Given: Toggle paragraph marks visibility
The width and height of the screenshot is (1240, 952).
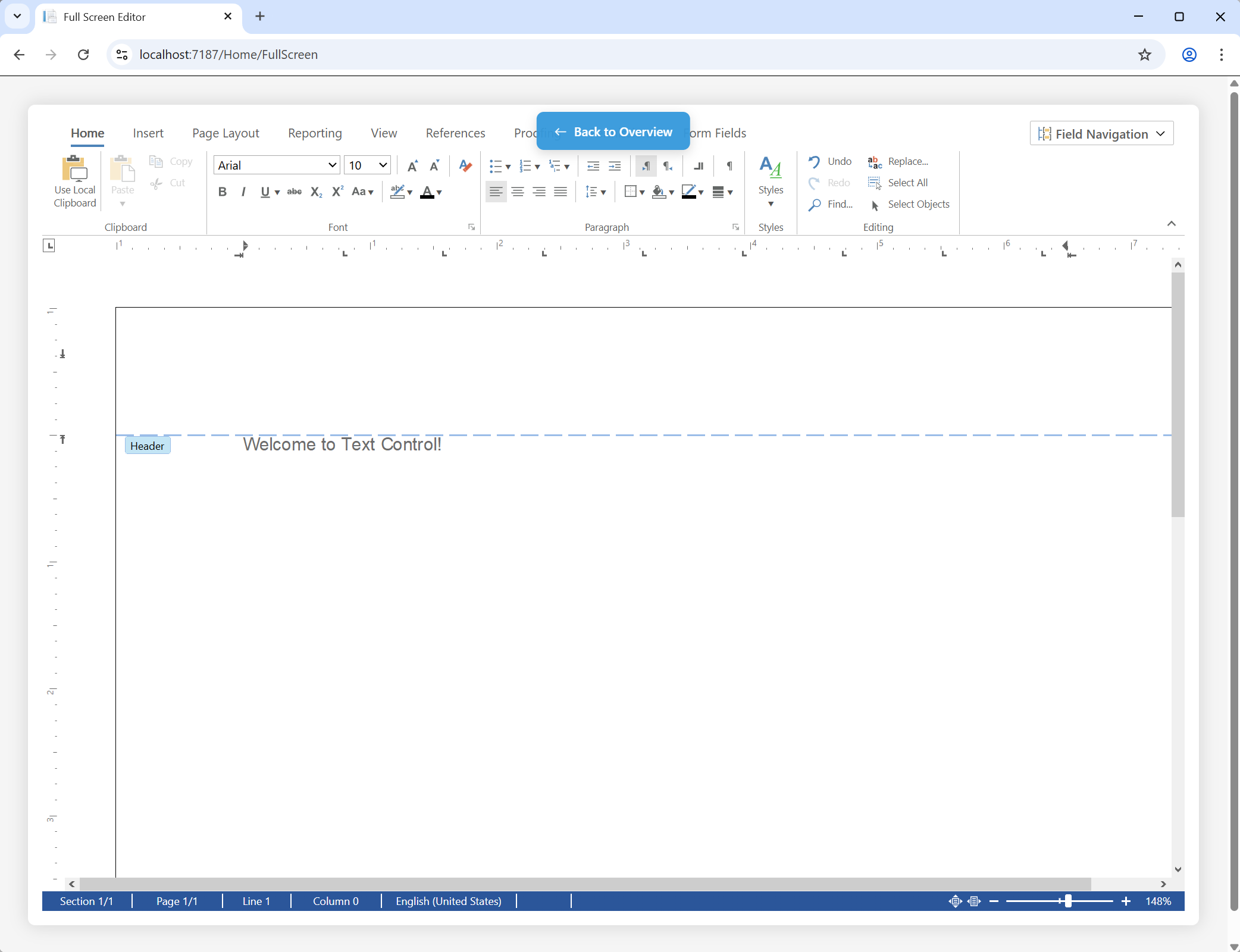Looking at the screenshot, I should (x=728, y=166).
